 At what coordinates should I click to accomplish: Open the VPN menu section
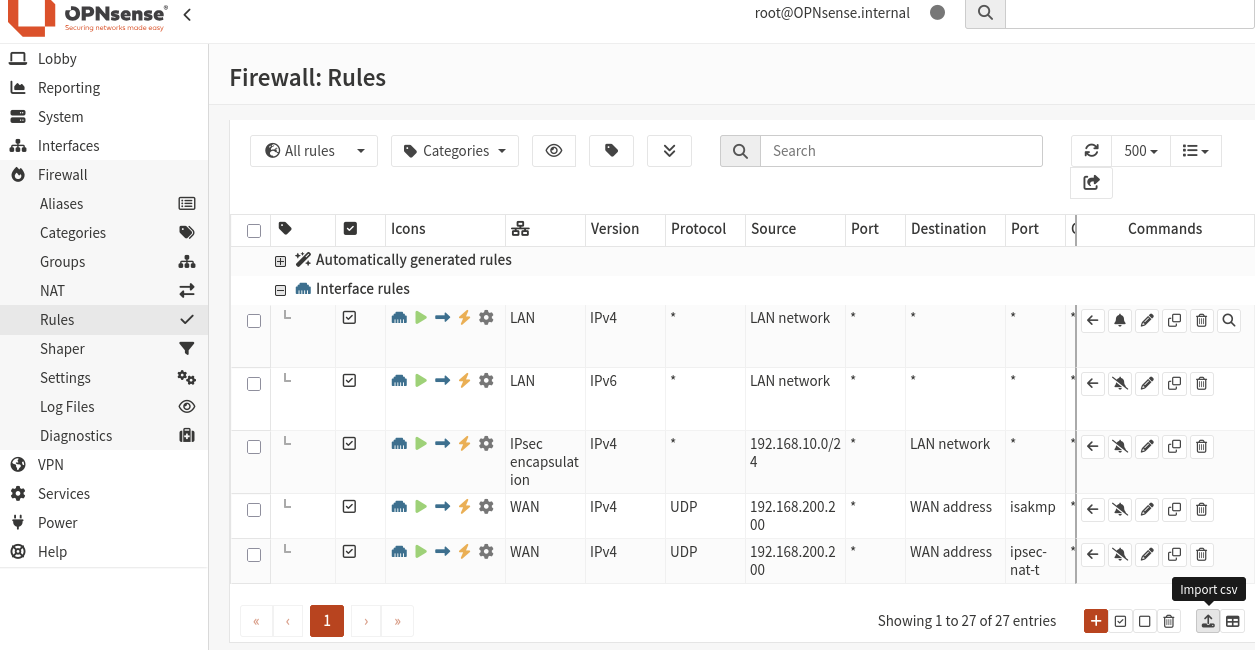point(104,465)
